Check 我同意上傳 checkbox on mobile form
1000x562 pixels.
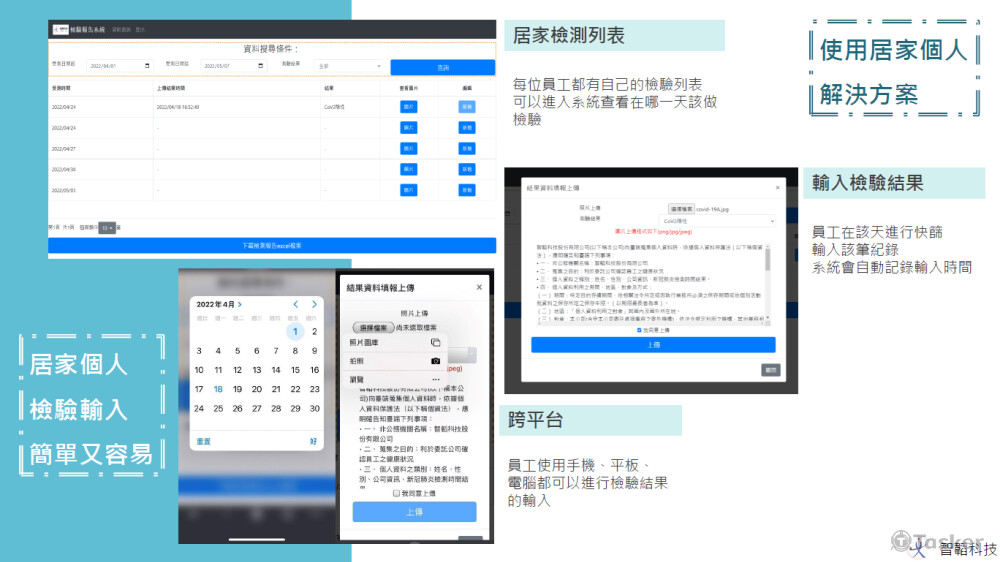[397, 493]
